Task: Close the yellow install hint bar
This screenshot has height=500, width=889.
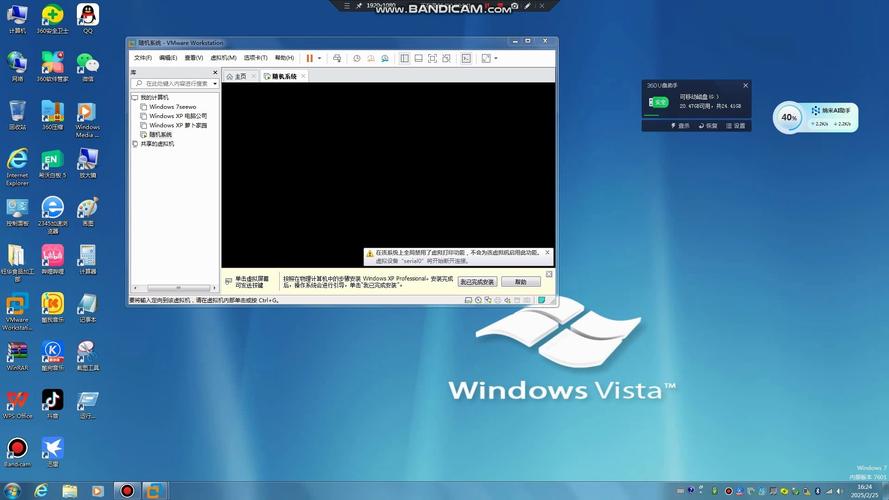Action: [x=549, y=274]
